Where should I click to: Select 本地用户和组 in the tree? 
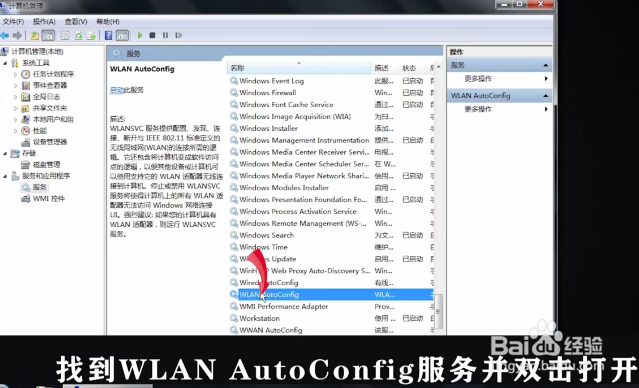click(53, 119)
